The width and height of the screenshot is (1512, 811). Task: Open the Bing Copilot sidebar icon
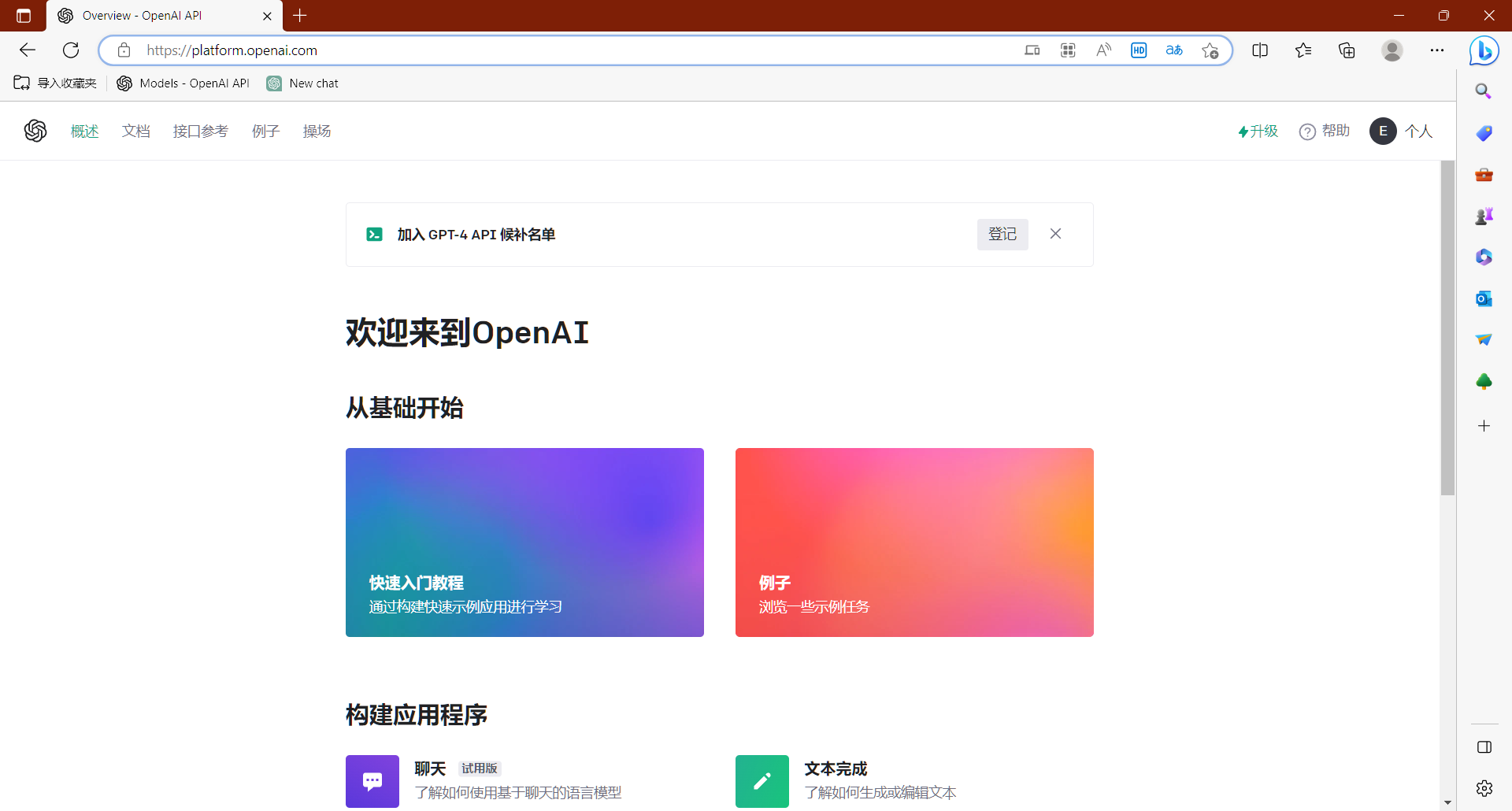[x=1484, y=51]
